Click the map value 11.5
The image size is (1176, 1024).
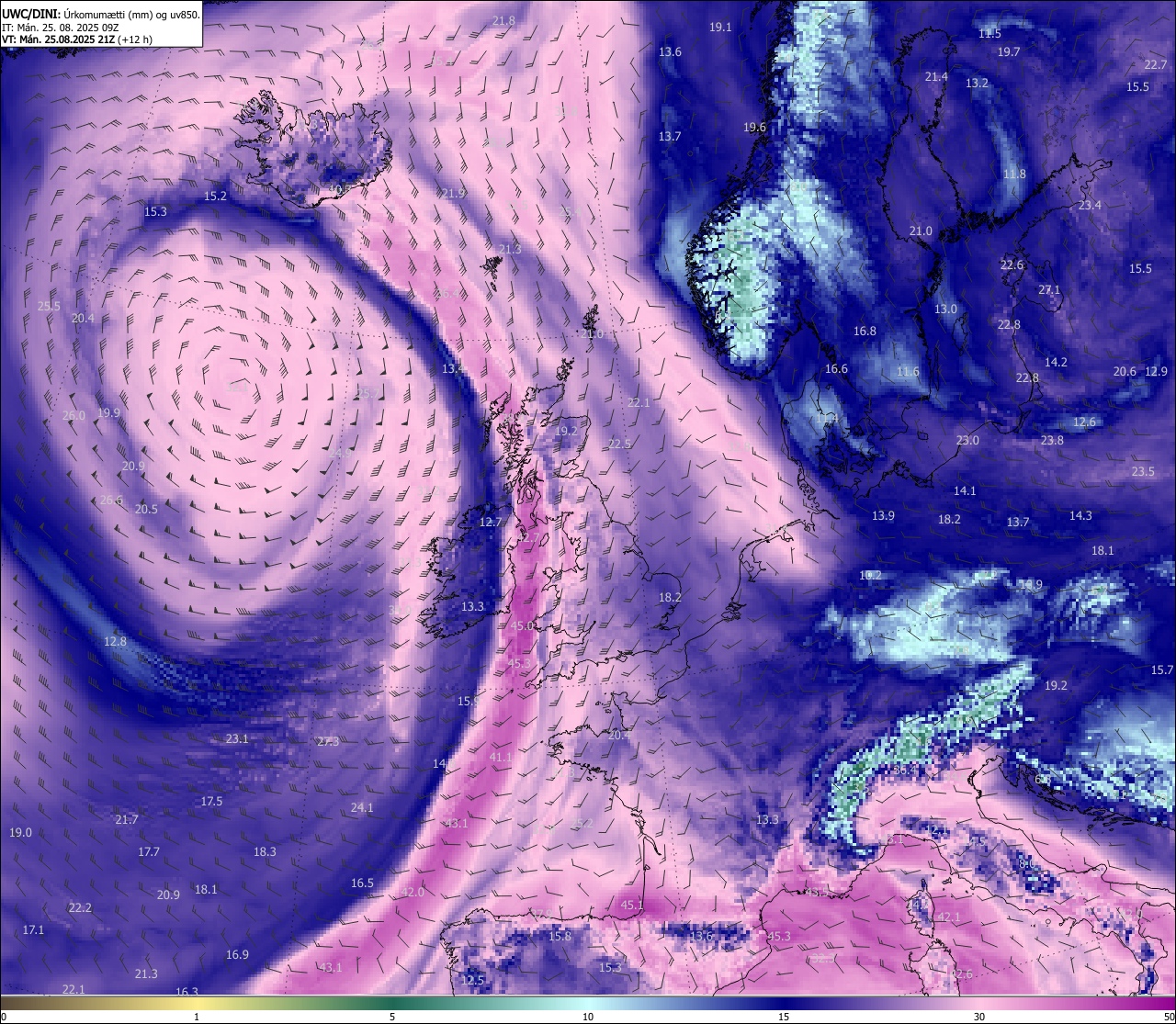coord(989,33)
